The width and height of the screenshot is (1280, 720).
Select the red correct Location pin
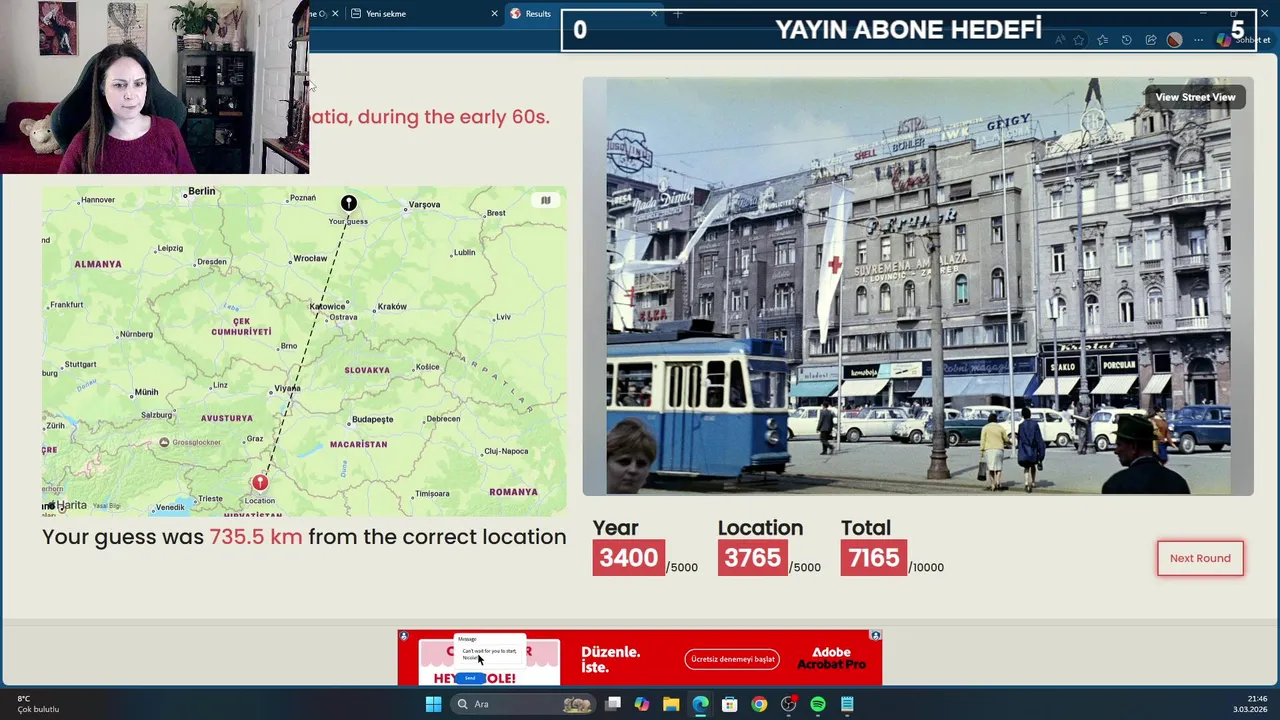click(260, 482)
